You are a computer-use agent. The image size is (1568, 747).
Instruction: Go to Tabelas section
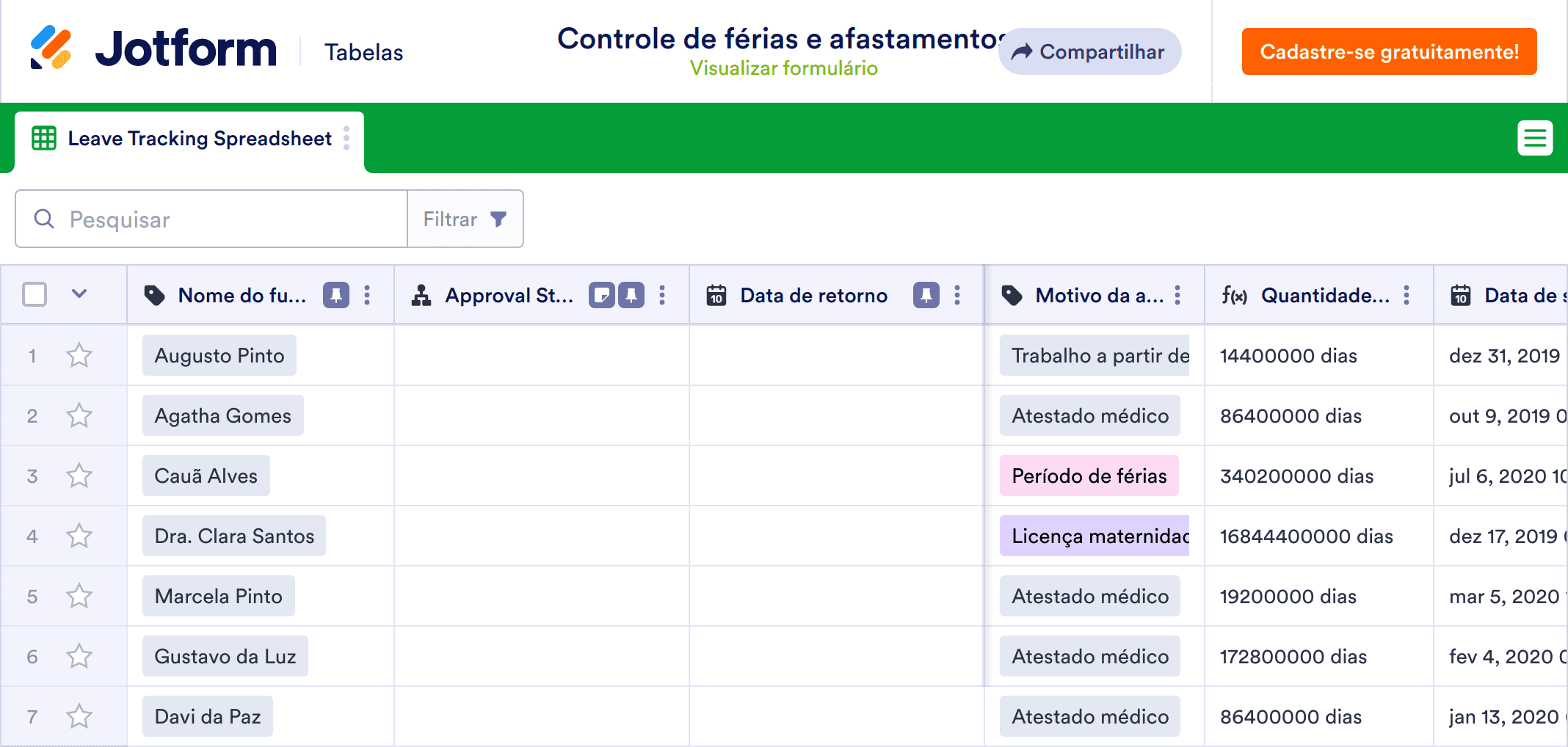363,52
